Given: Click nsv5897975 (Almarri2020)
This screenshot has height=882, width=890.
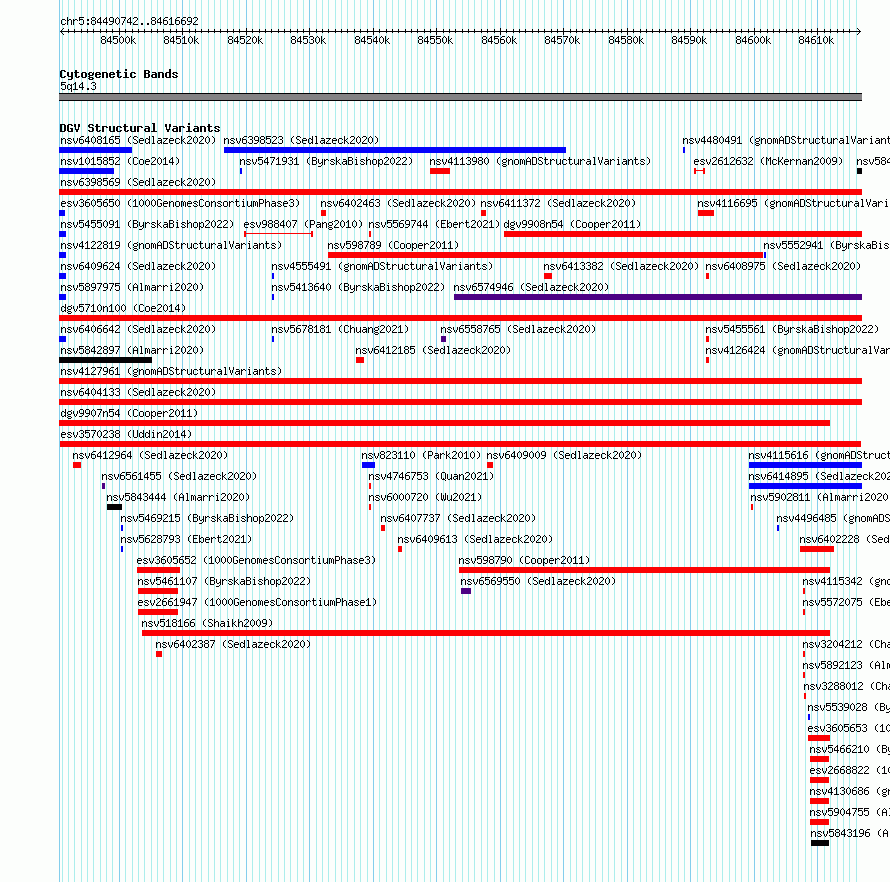Looking at the screenshot, I should 132,287.
